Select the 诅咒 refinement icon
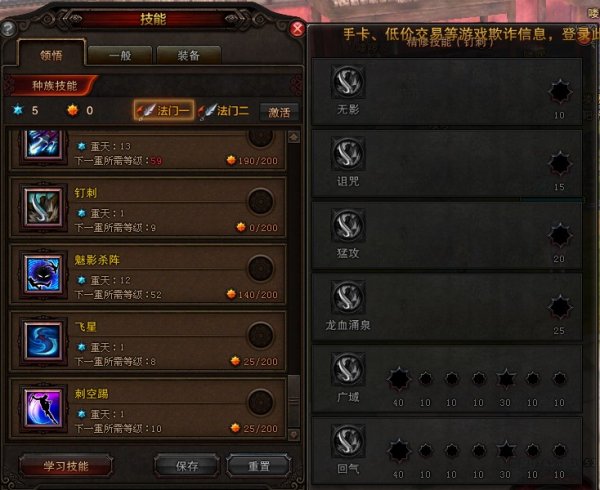The image size is (600, 490). [348, 153]
